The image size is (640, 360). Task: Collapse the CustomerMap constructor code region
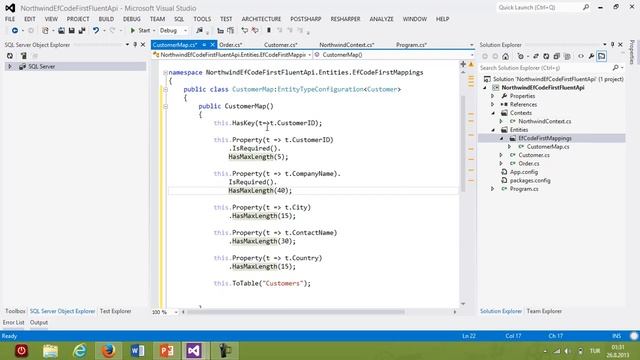(x=165, y=106)
